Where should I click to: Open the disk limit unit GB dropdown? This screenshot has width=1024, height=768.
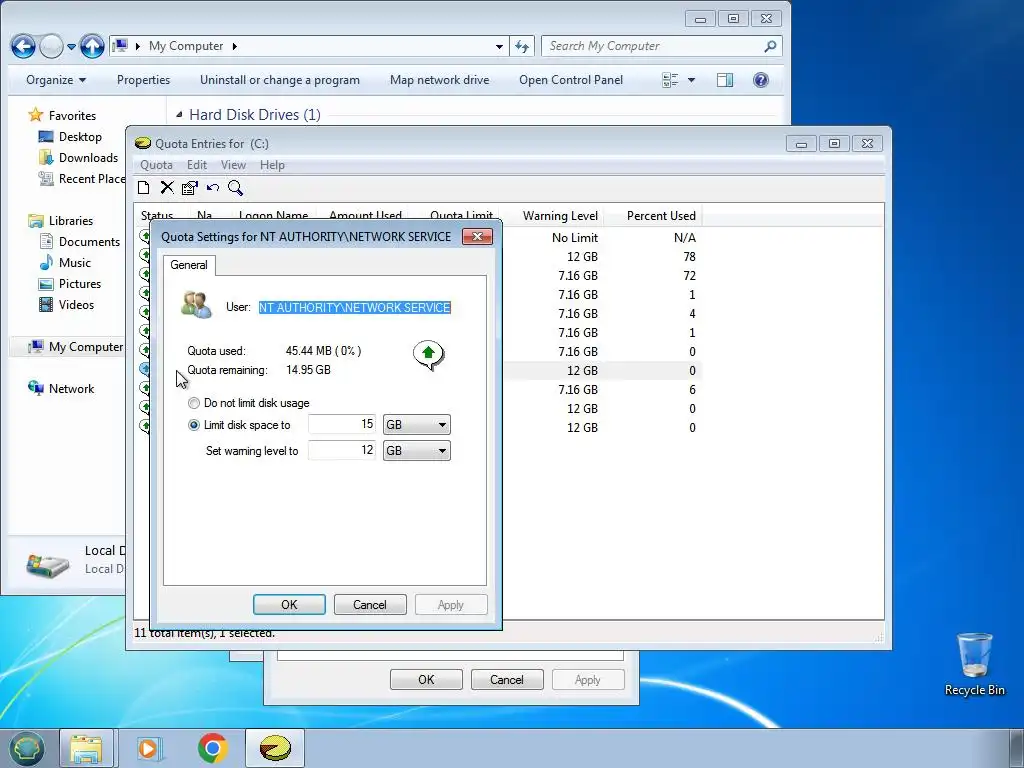click(417, 425)
